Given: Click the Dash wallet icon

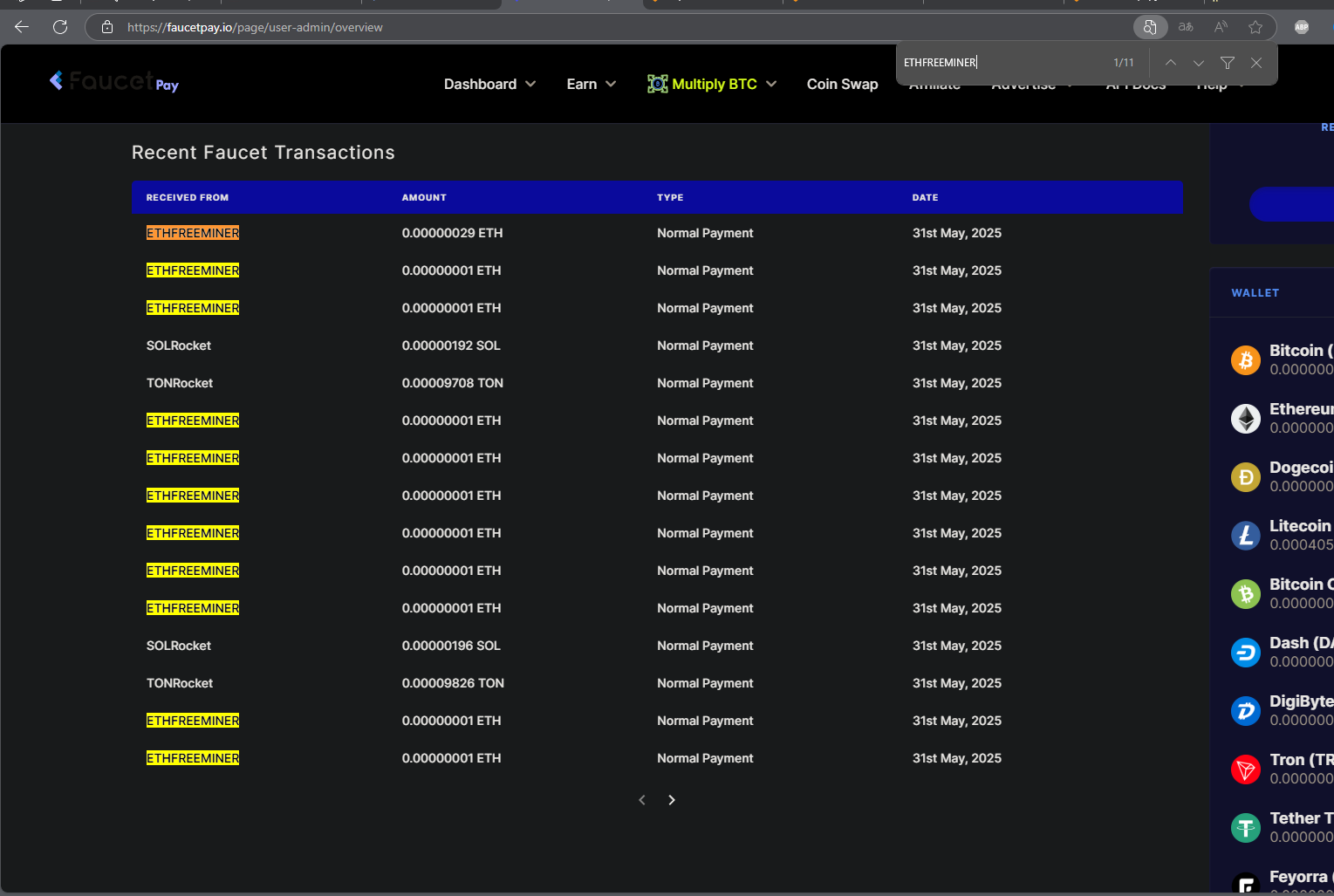Looking at the screenshot, I should pos(1246,652).
